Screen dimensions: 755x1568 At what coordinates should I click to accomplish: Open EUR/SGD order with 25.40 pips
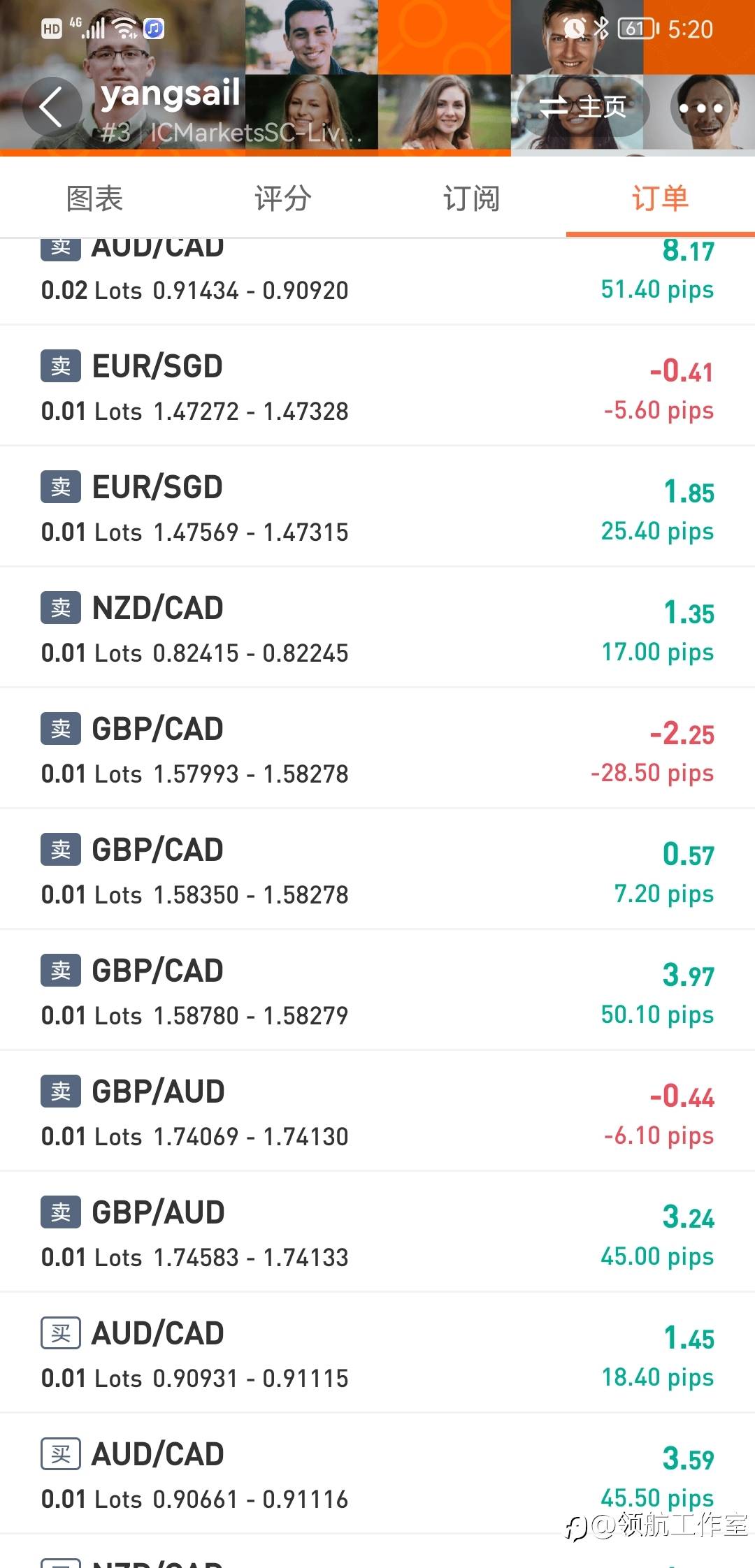[x=377, y=507]
